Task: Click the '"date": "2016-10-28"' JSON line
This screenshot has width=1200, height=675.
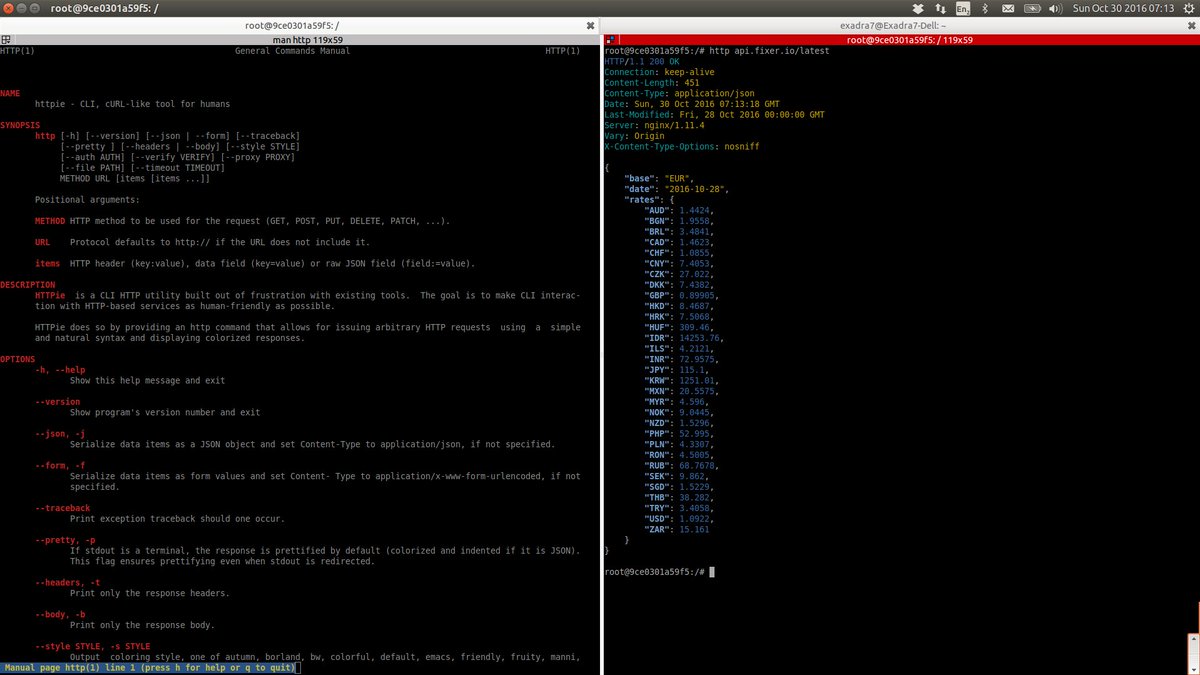Action: (678, 189)
